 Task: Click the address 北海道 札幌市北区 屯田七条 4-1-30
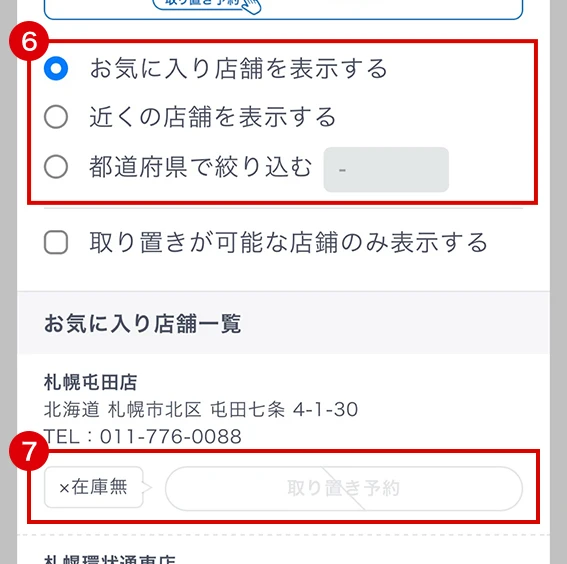click(x=201, y=409)
